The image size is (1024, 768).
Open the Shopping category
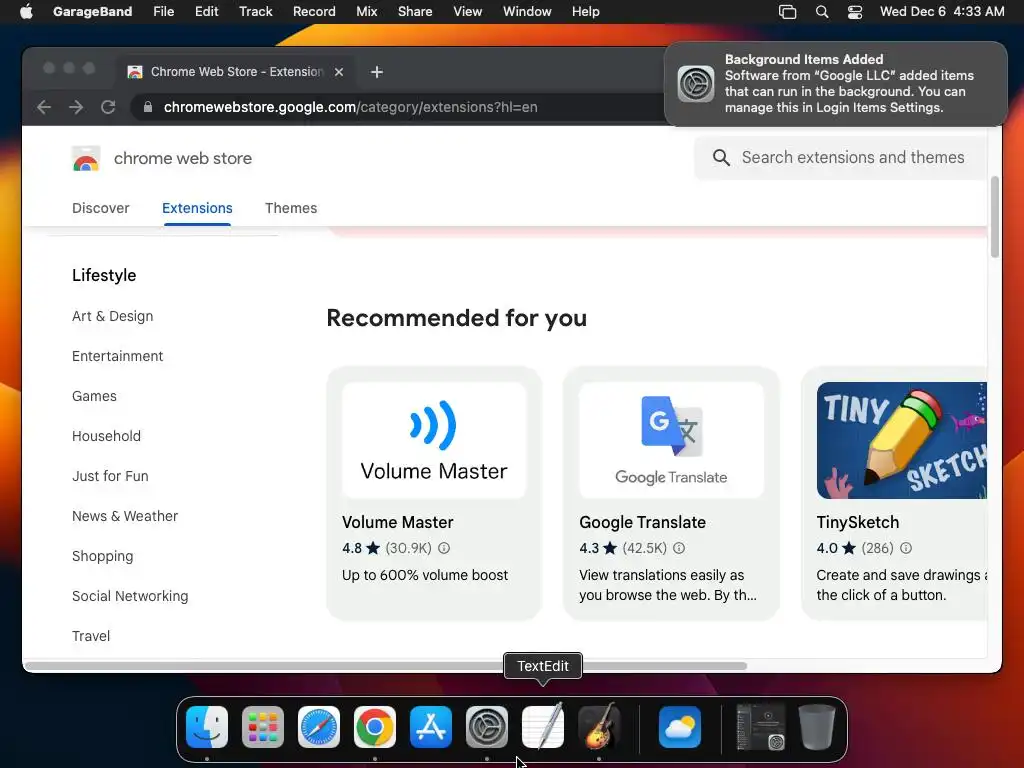point(103,556)
